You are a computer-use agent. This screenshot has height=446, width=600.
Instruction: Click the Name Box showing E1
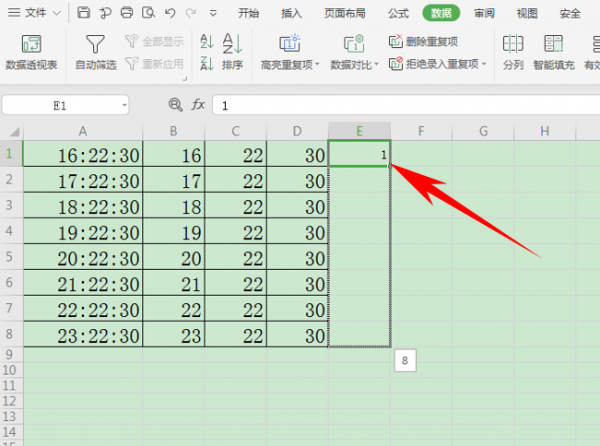tap(60, 105)
